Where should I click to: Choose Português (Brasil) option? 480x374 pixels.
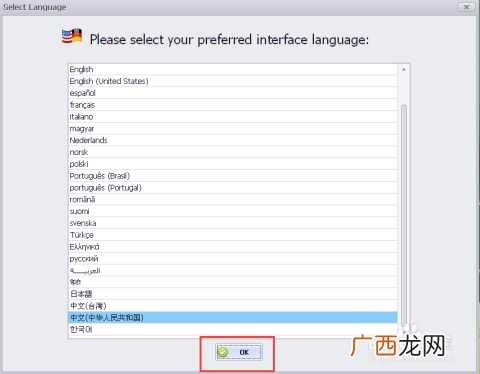(x=233, y=176)
